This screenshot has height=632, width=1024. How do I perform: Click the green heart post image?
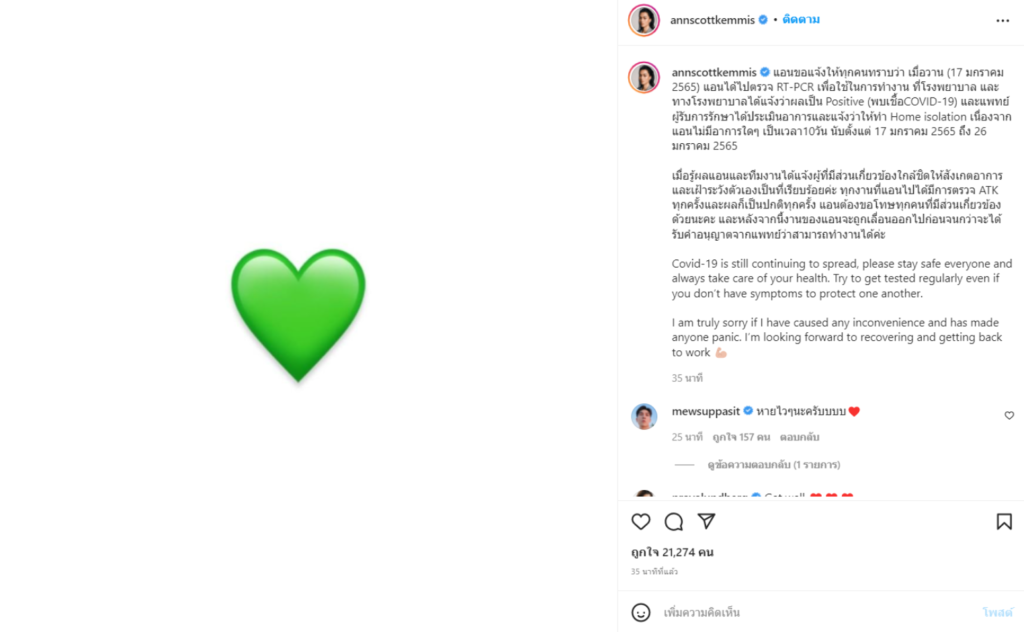[x=298, y=315]
